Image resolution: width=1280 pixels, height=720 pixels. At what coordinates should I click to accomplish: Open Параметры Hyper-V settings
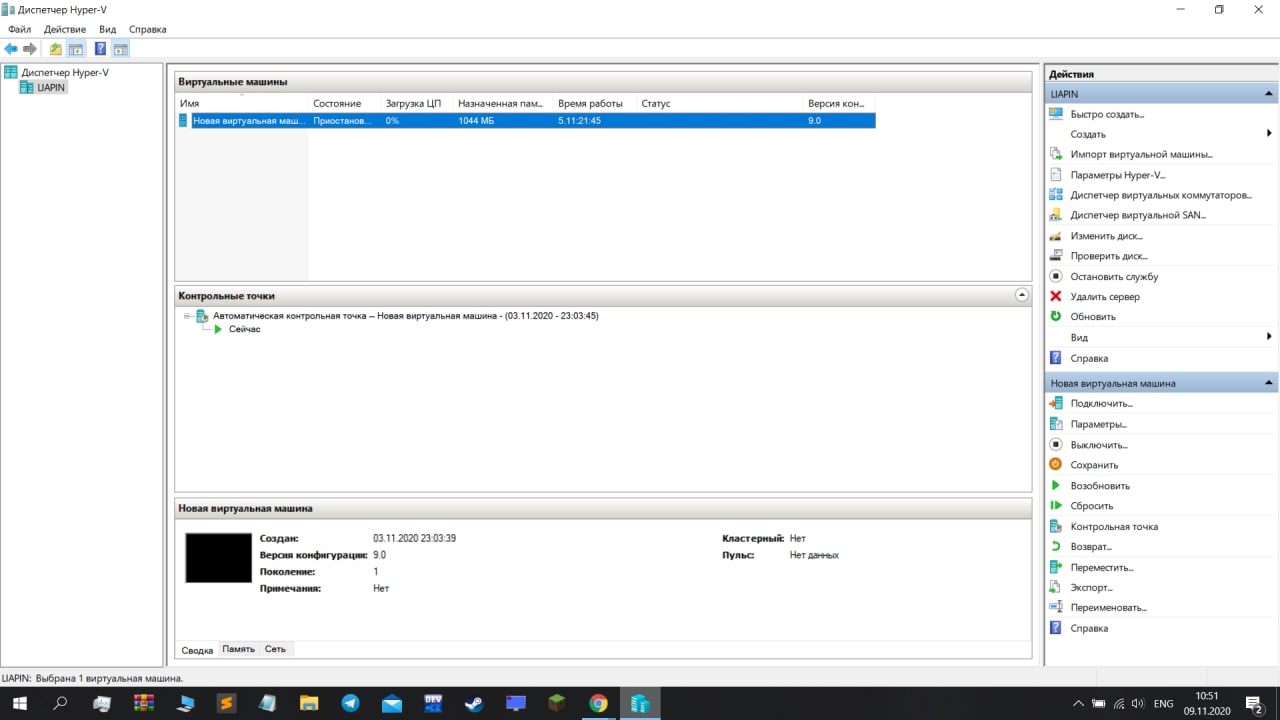(1118, 175)
